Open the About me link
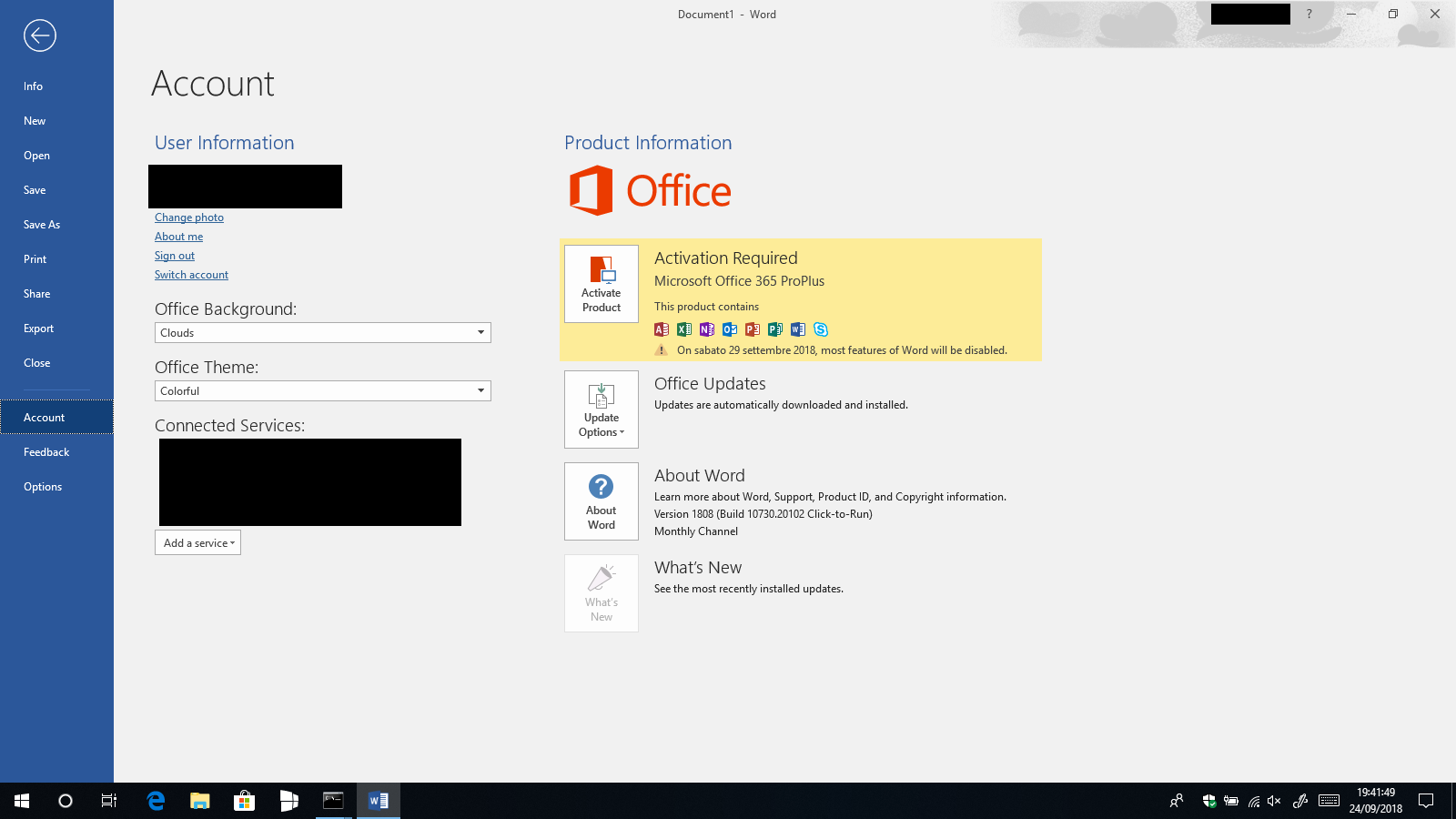The width and height of the screenshot is (1456, 819). pos(178,237)
